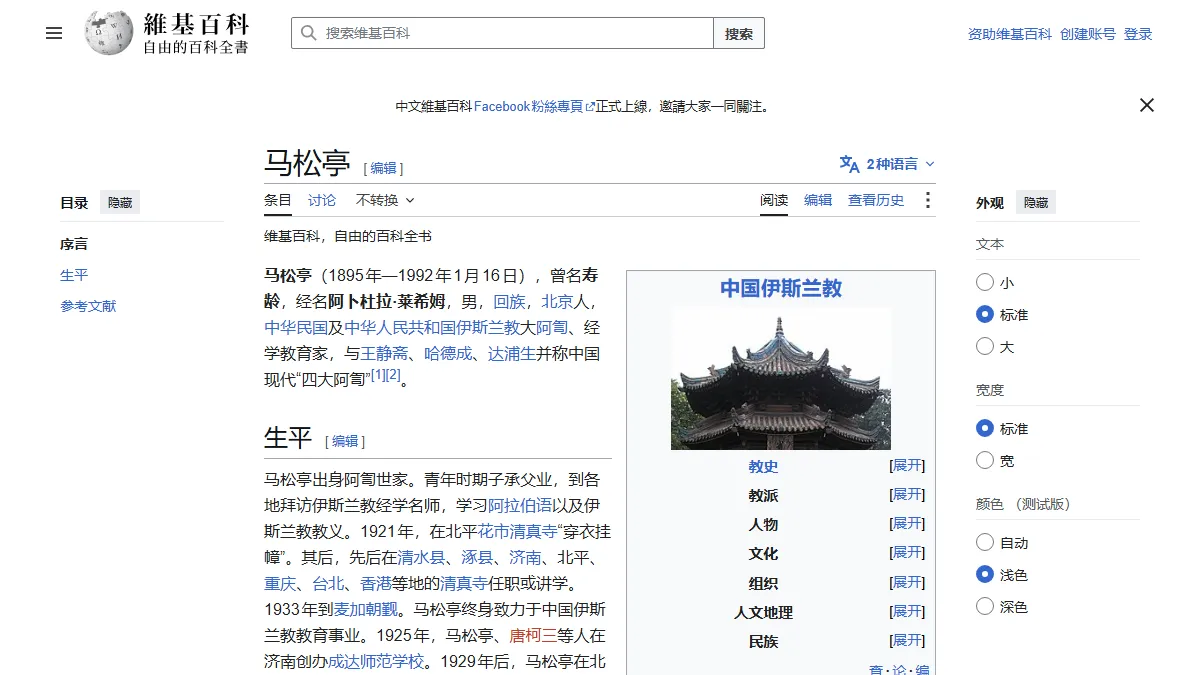This screenshot has width=1200, height=675.
Task: Select width 宽 option
Action: pyautogui.click(x=985, y=461)
